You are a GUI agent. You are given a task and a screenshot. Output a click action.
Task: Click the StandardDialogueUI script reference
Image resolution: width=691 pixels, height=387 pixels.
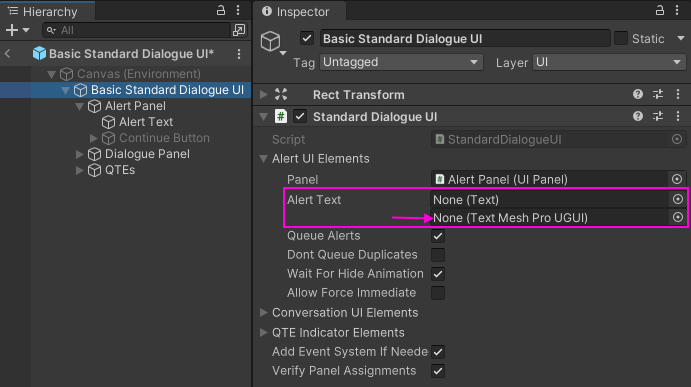[x=549, y=140]
